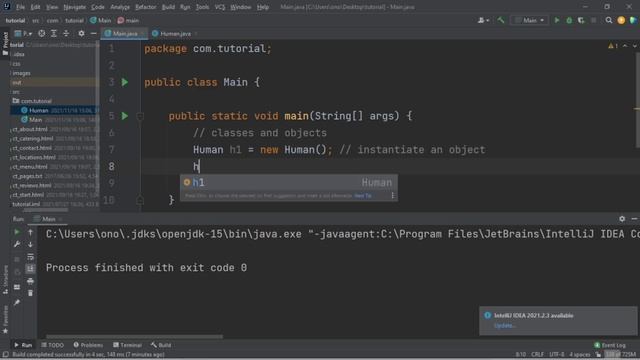Toggle the Structure tool window stripe button
This screenshot has height=360, width=640.
pos(5,280)
